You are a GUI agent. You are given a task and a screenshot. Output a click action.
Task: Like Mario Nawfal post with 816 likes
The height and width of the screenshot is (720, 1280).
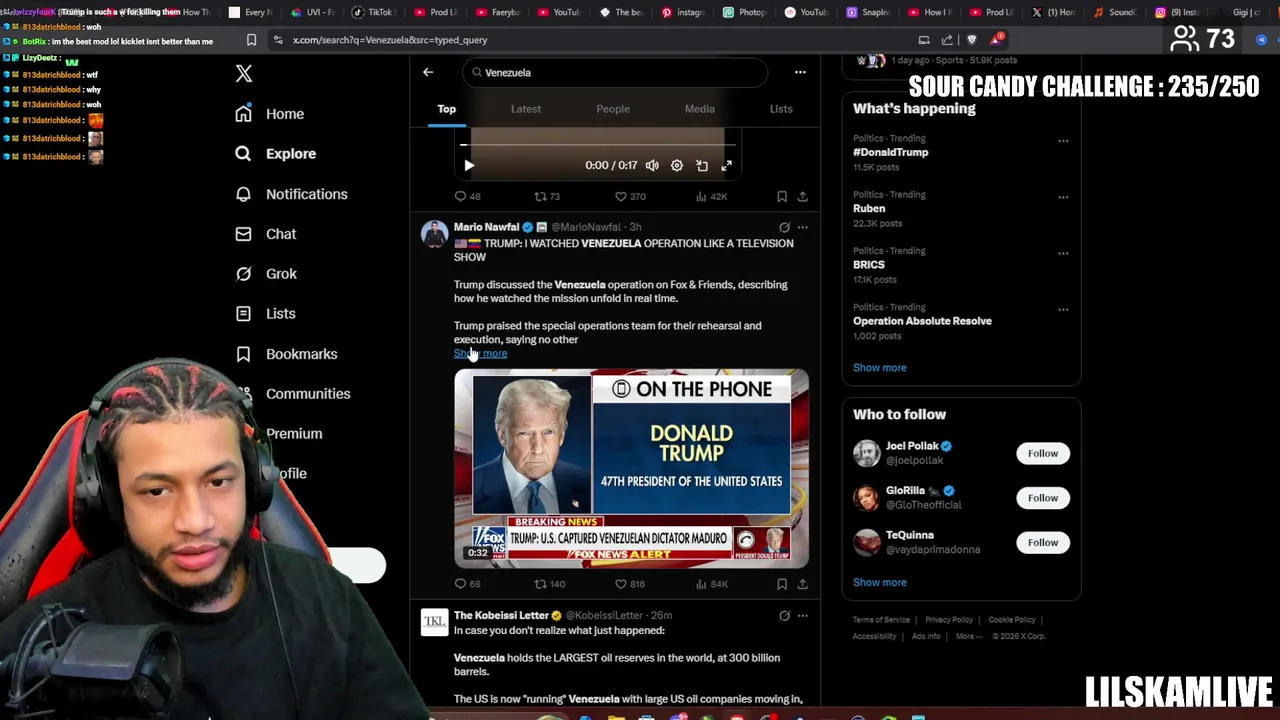(630, 584)
